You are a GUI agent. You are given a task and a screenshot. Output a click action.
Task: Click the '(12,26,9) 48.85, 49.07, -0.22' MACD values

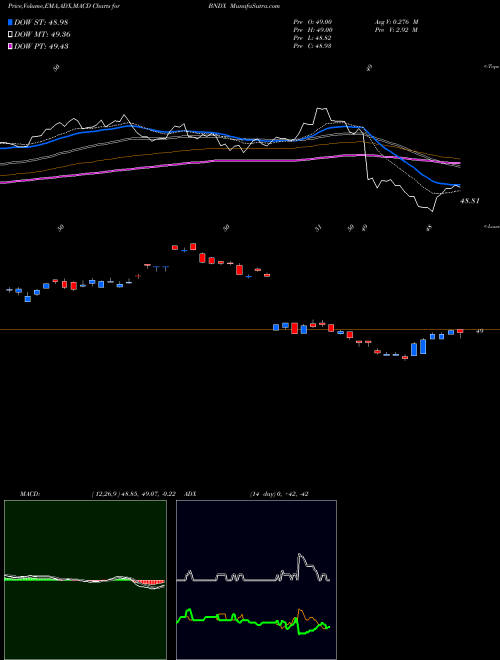click(x=134, y=494)
